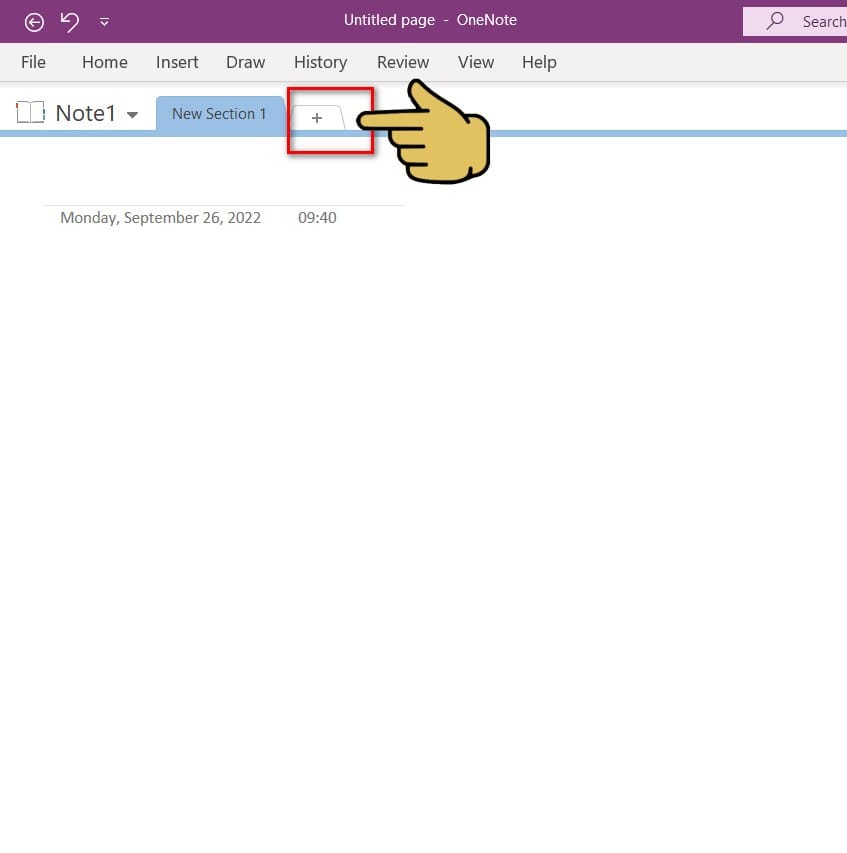Click the Untitled page title area
847x853 pixels.
pyautogui.click(x=389, y=20)
